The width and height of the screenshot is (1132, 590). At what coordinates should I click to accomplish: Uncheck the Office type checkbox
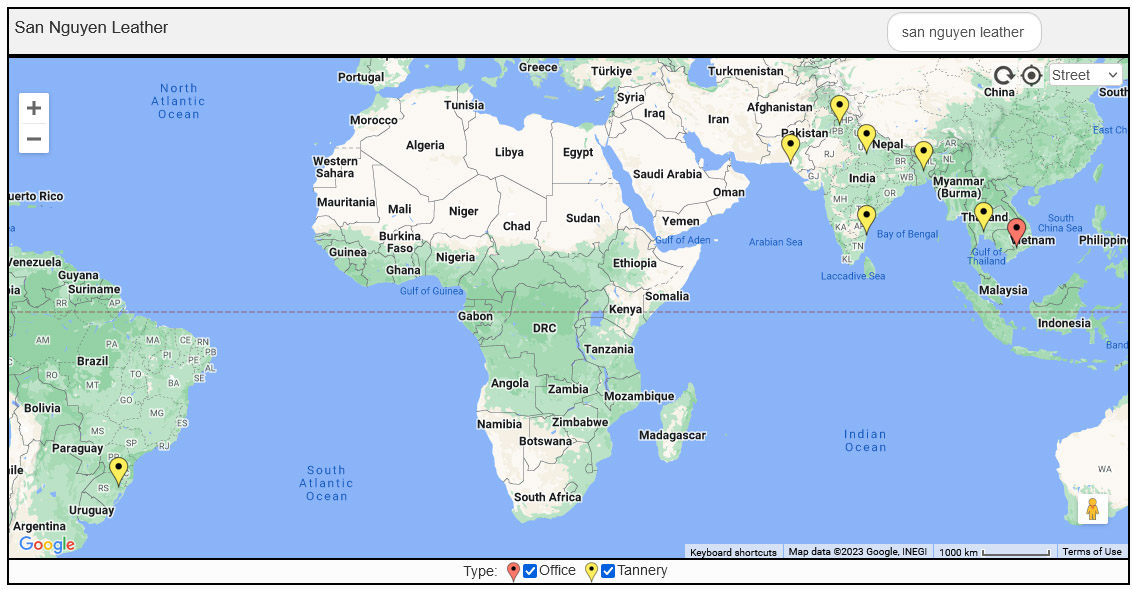[530, 571]
